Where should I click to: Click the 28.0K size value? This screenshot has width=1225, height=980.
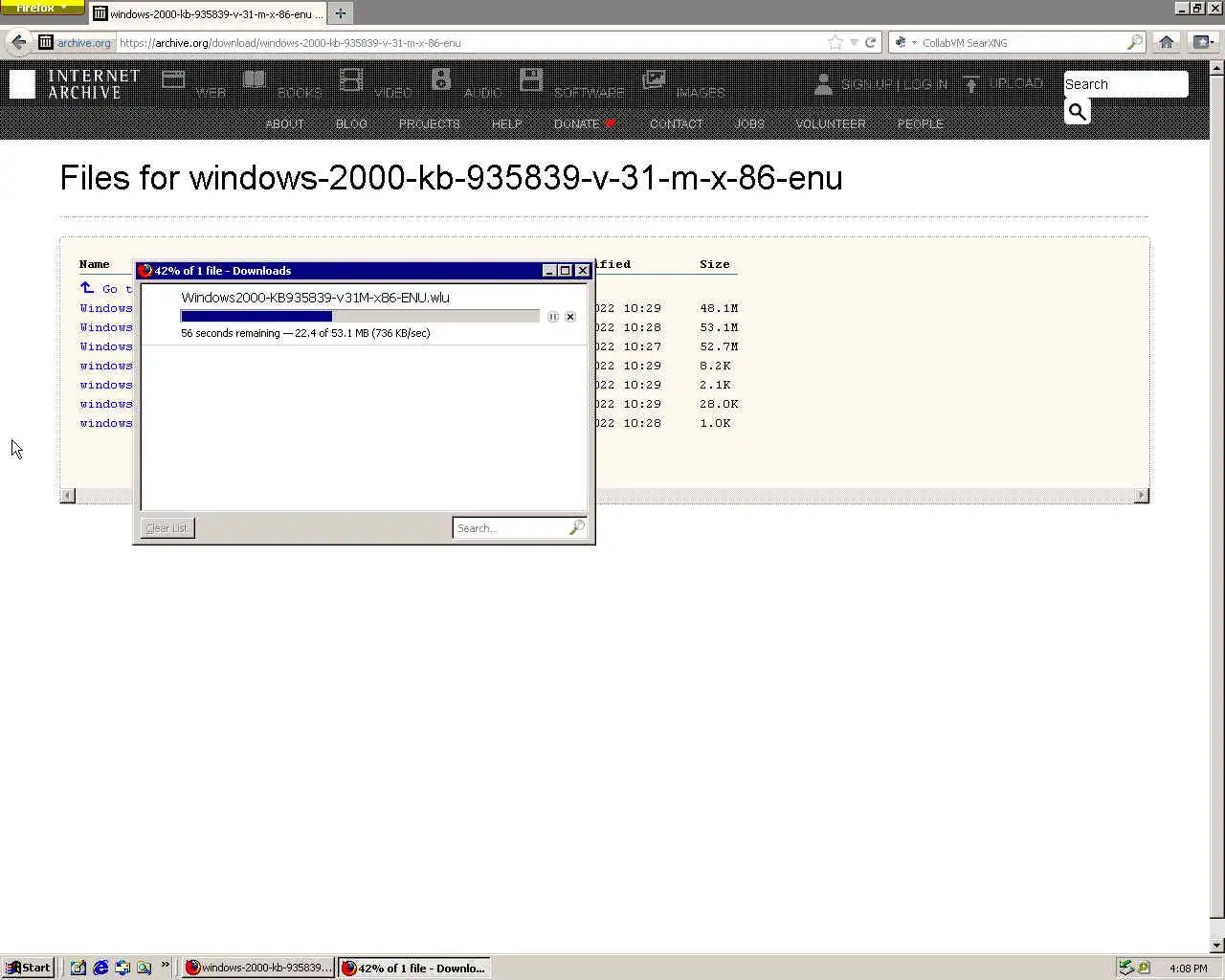coord(719,404)
